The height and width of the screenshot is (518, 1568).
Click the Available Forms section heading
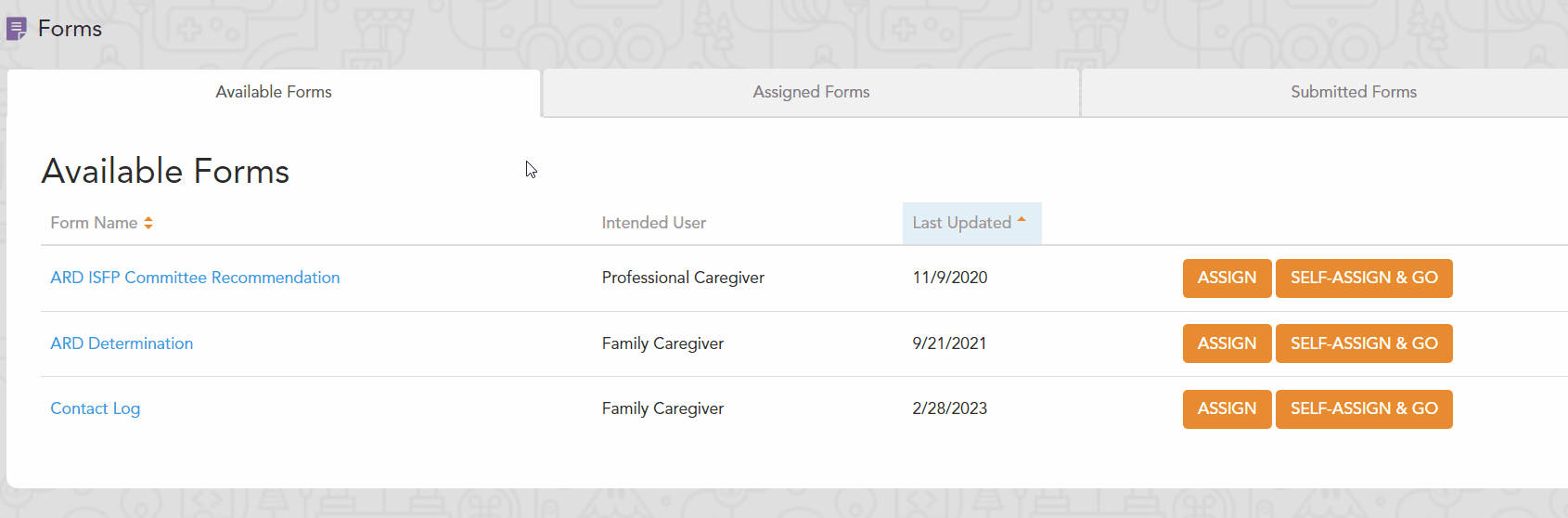165,172
